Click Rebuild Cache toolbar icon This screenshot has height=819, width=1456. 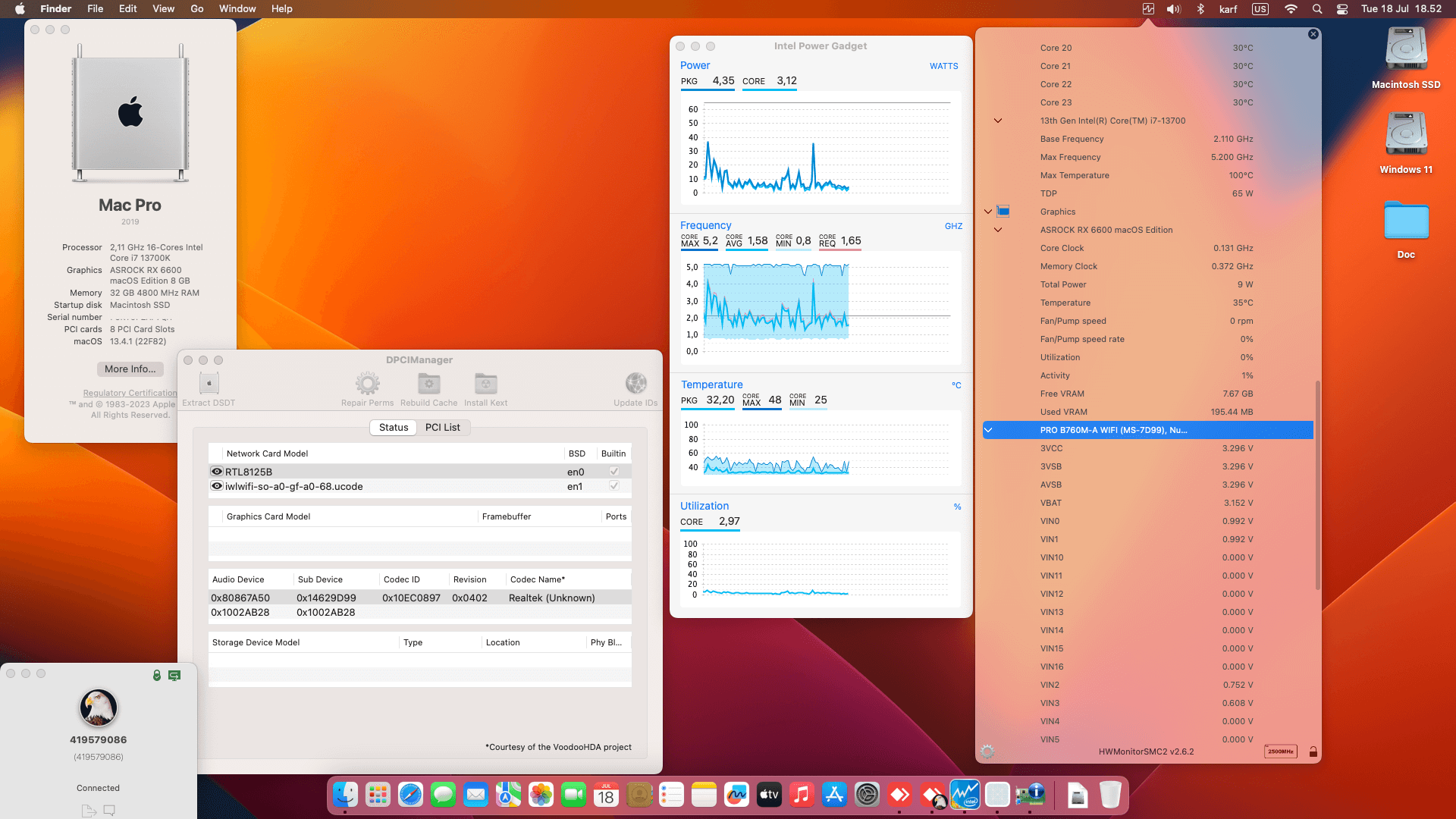pyautogui.click(x=429, y=384)
